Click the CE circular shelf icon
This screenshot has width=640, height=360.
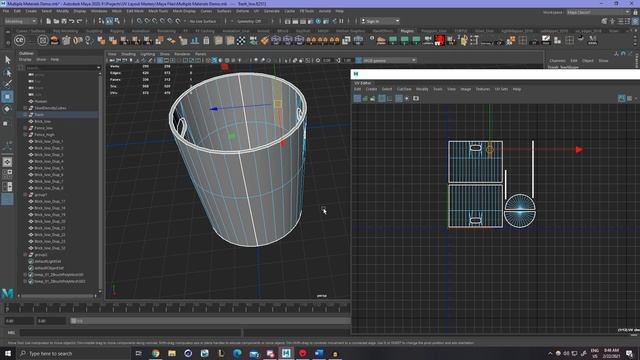point(20,40)
